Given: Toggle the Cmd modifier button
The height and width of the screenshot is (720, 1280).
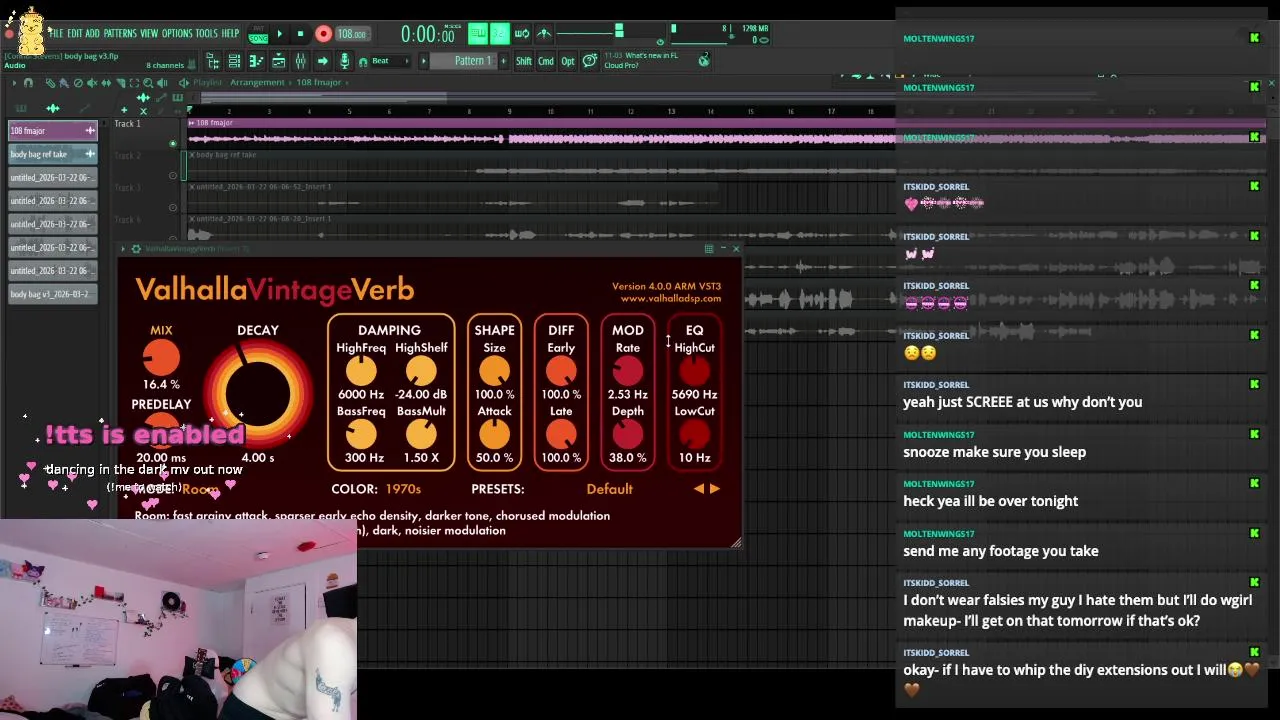Looking at the screenshot, I should [x=546, y=61].
